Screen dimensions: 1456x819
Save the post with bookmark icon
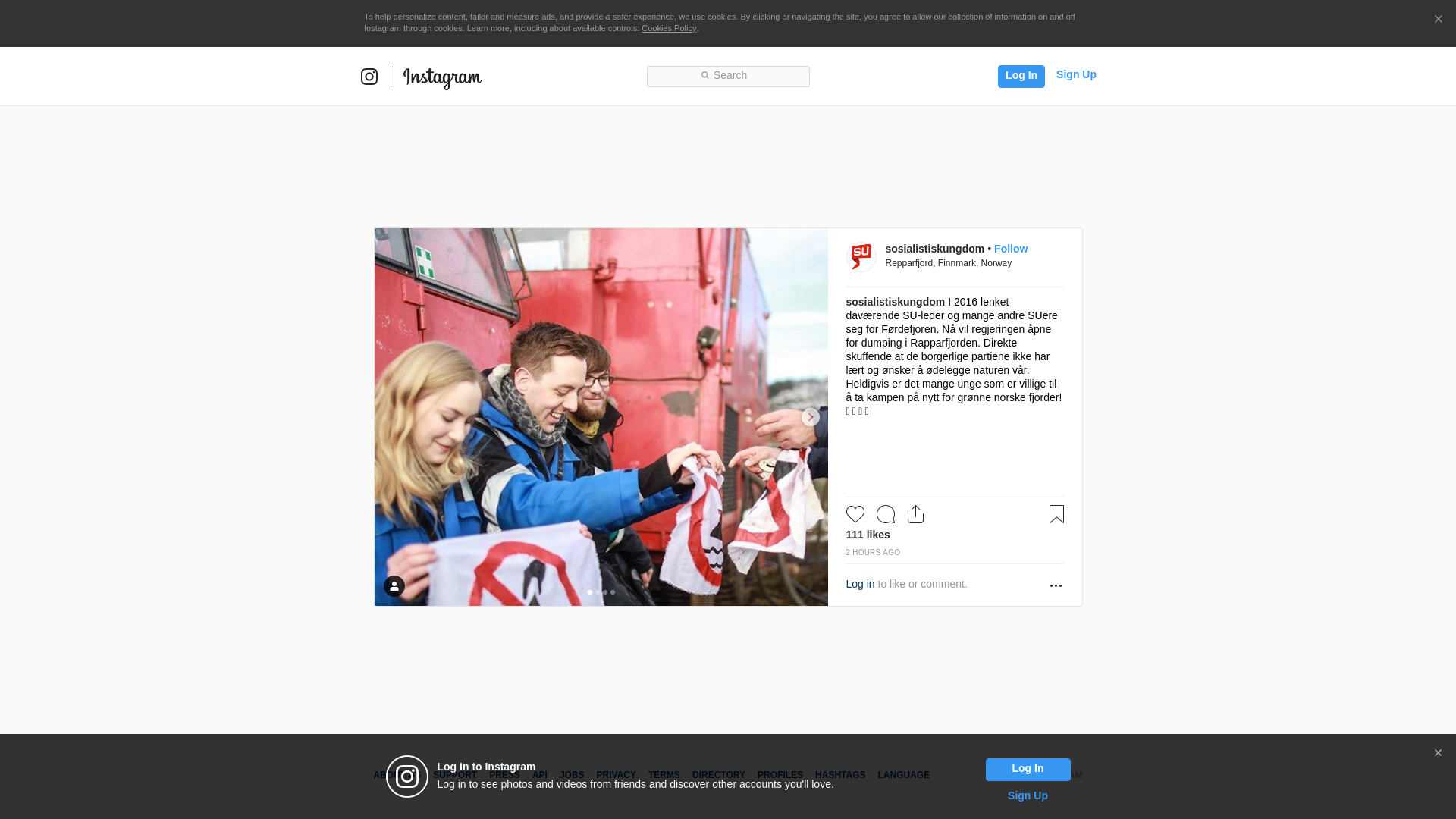[1056, 514]
